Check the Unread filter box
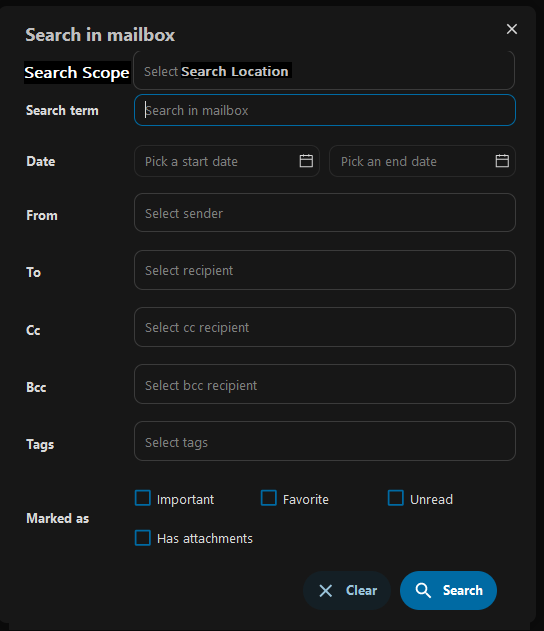This screenshot has height=631, width=544. (396, 498)
